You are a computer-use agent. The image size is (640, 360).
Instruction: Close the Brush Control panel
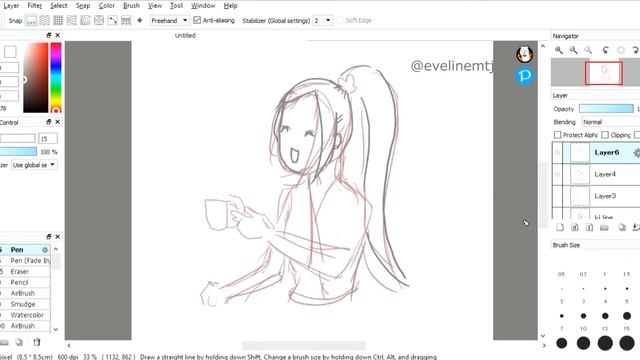58,122
